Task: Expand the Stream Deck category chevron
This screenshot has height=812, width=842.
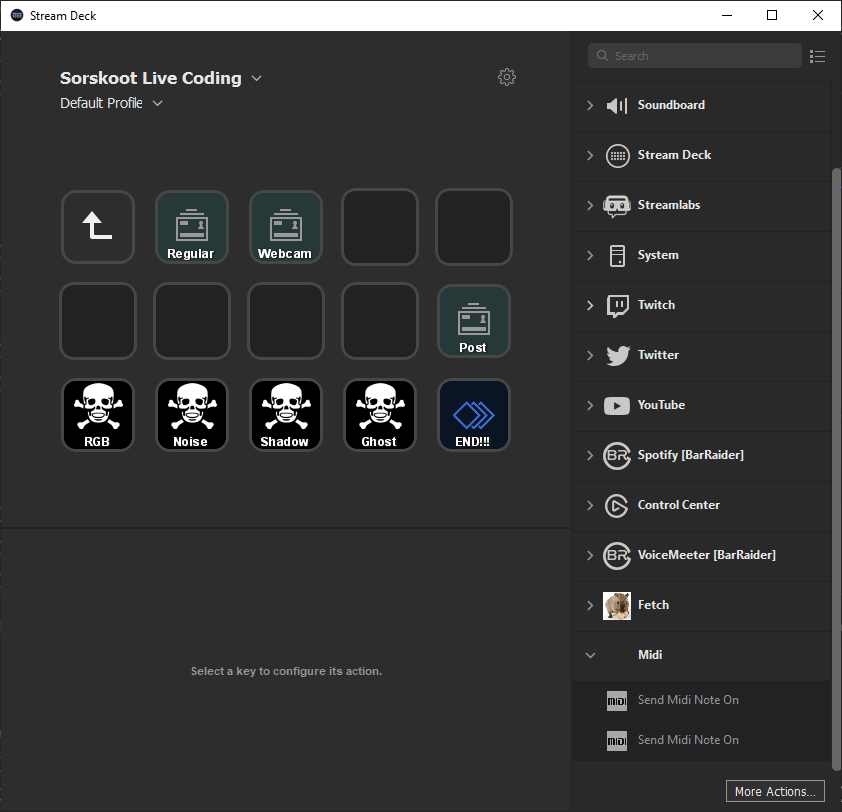Action: [x=590, y=155]
